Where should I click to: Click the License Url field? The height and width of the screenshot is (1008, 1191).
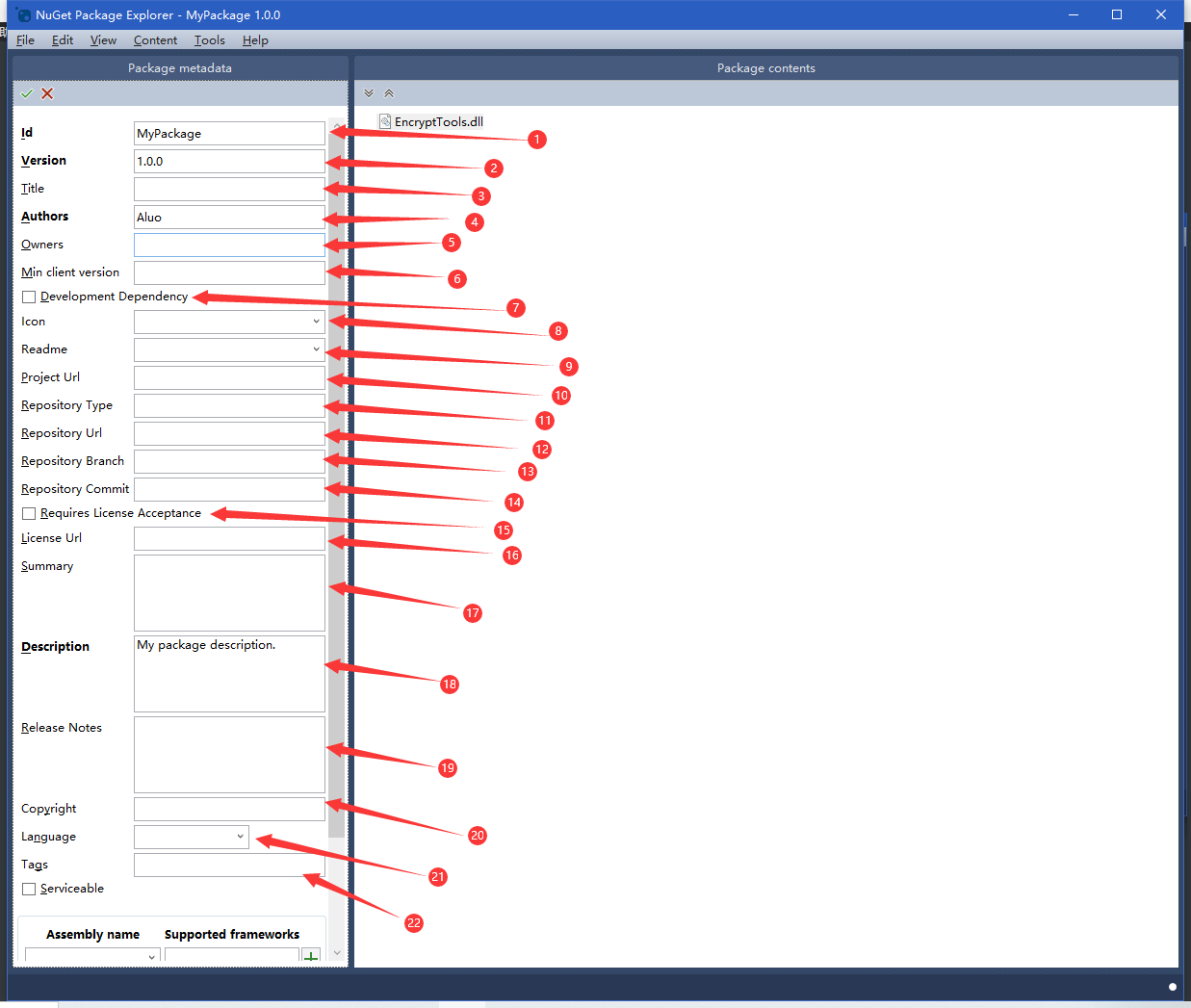click(x=229, y=538)
